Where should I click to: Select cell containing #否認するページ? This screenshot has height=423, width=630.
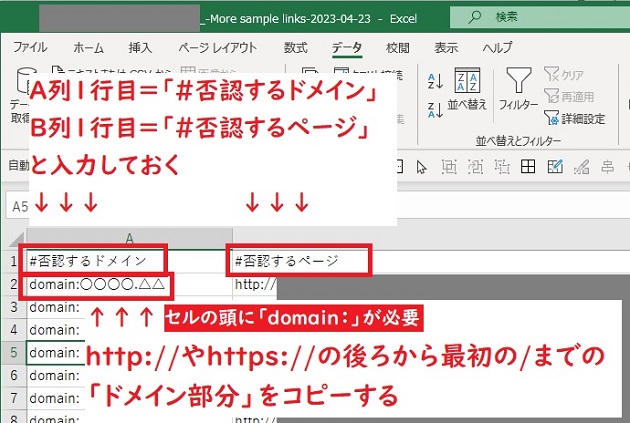click(x=299, y=261)
